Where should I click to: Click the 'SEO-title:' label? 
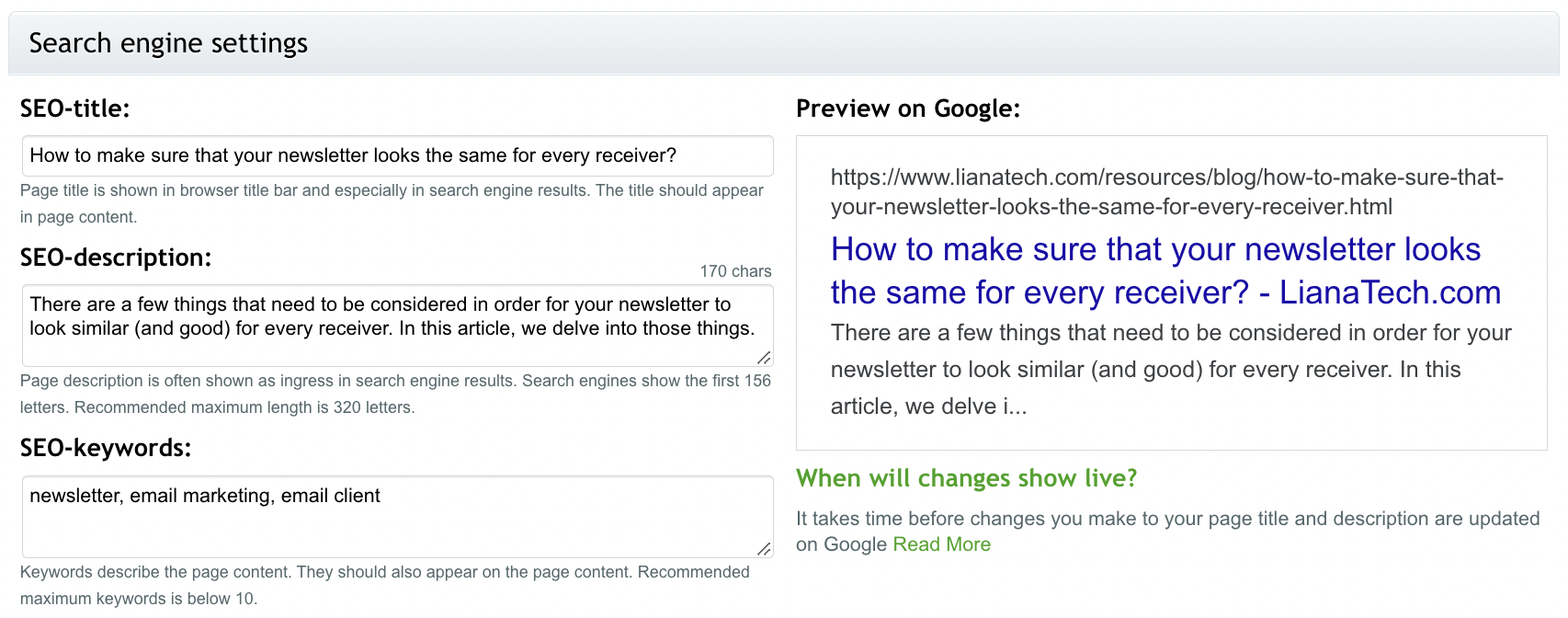click(x=74, y=108)
